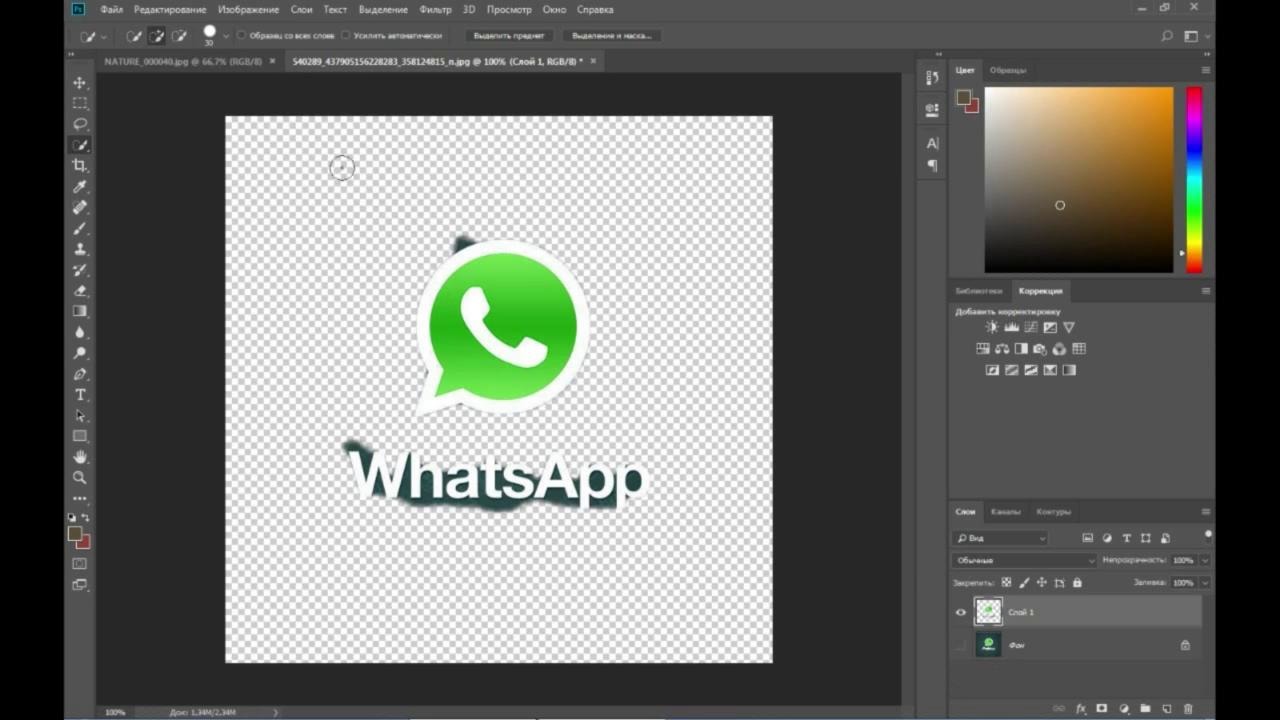Select the Zoom magnifier tool
The image size is (1280, 720).
[80, 478]
